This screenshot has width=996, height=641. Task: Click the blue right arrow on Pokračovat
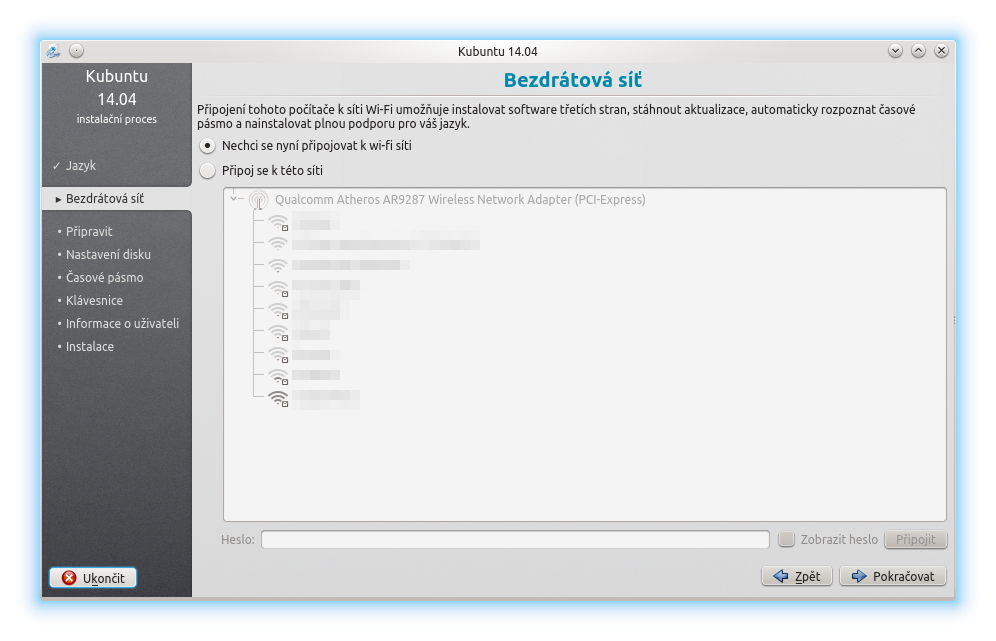coord(859,576)
